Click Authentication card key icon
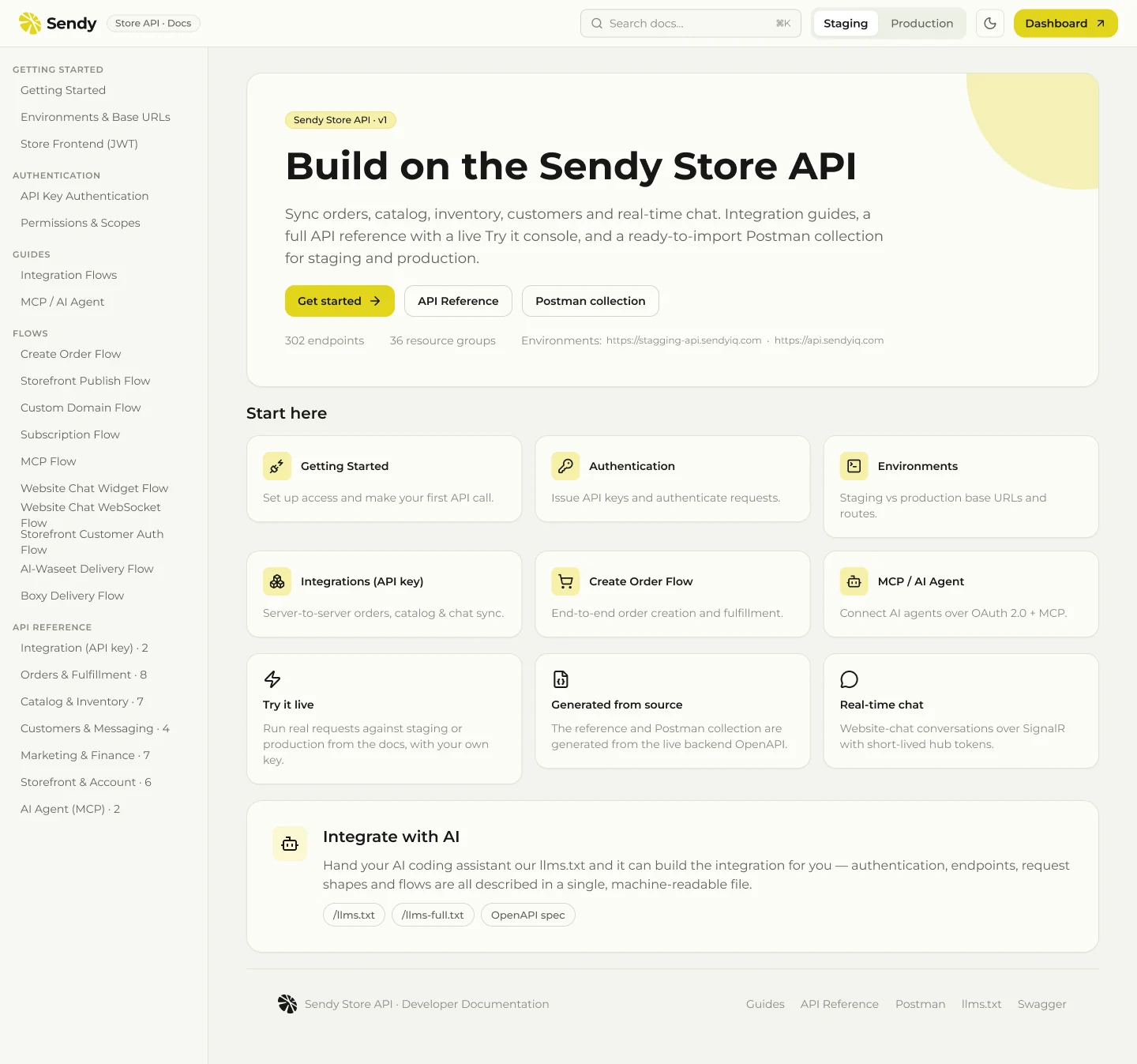Viewport: 1137px width, 1064px height. pyautogui.click(x=565, y=466)
